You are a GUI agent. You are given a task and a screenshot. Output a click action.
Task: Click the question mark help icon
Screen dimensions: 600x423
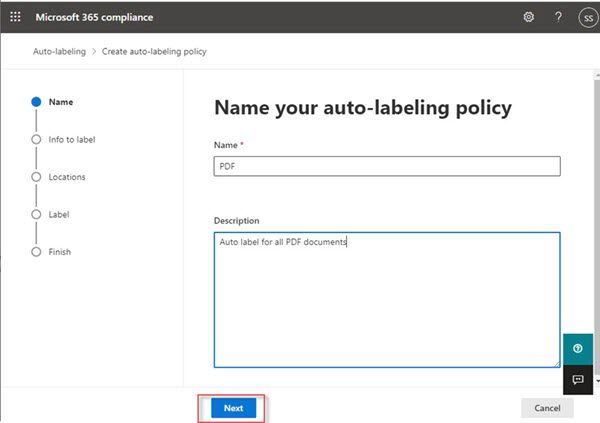click(x=558, y=17)
